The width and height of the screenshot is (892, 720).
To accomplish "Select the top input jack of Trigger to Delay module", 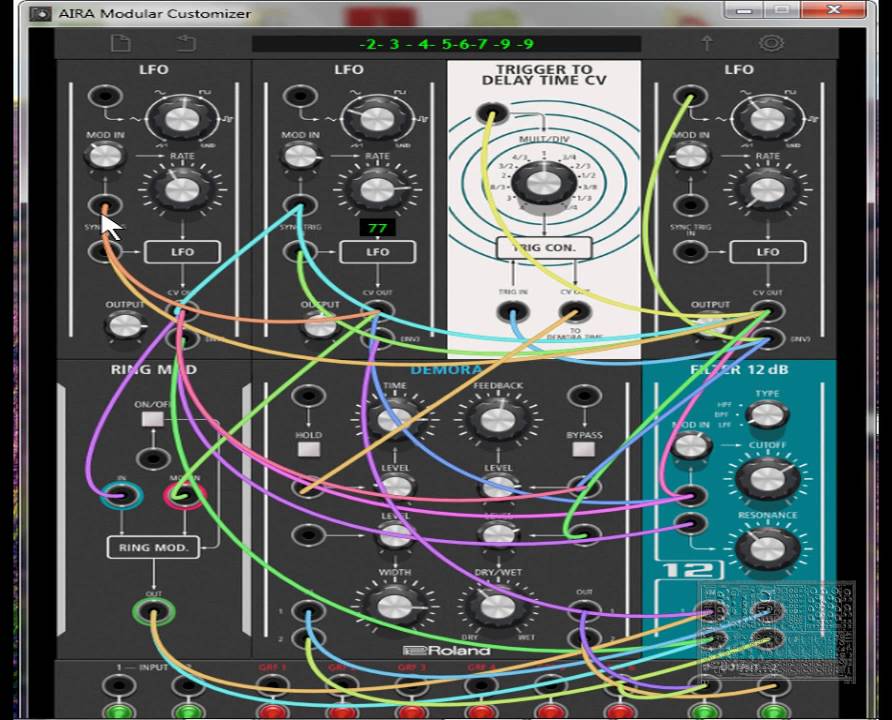I will [492, 113].
